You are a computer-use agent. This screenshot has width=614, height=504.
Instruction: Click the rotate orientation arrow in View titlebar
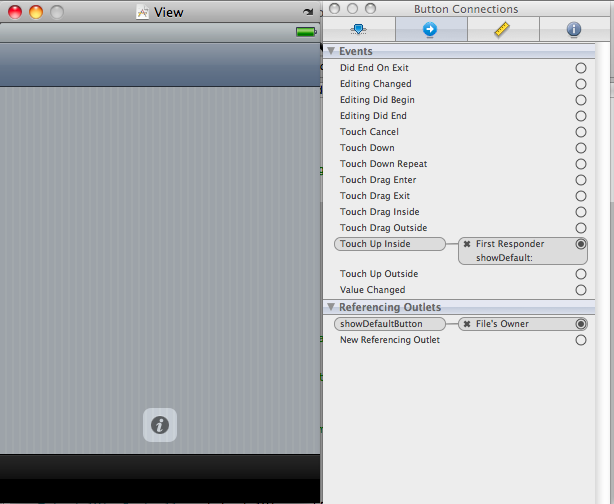(x=308, y=12)
